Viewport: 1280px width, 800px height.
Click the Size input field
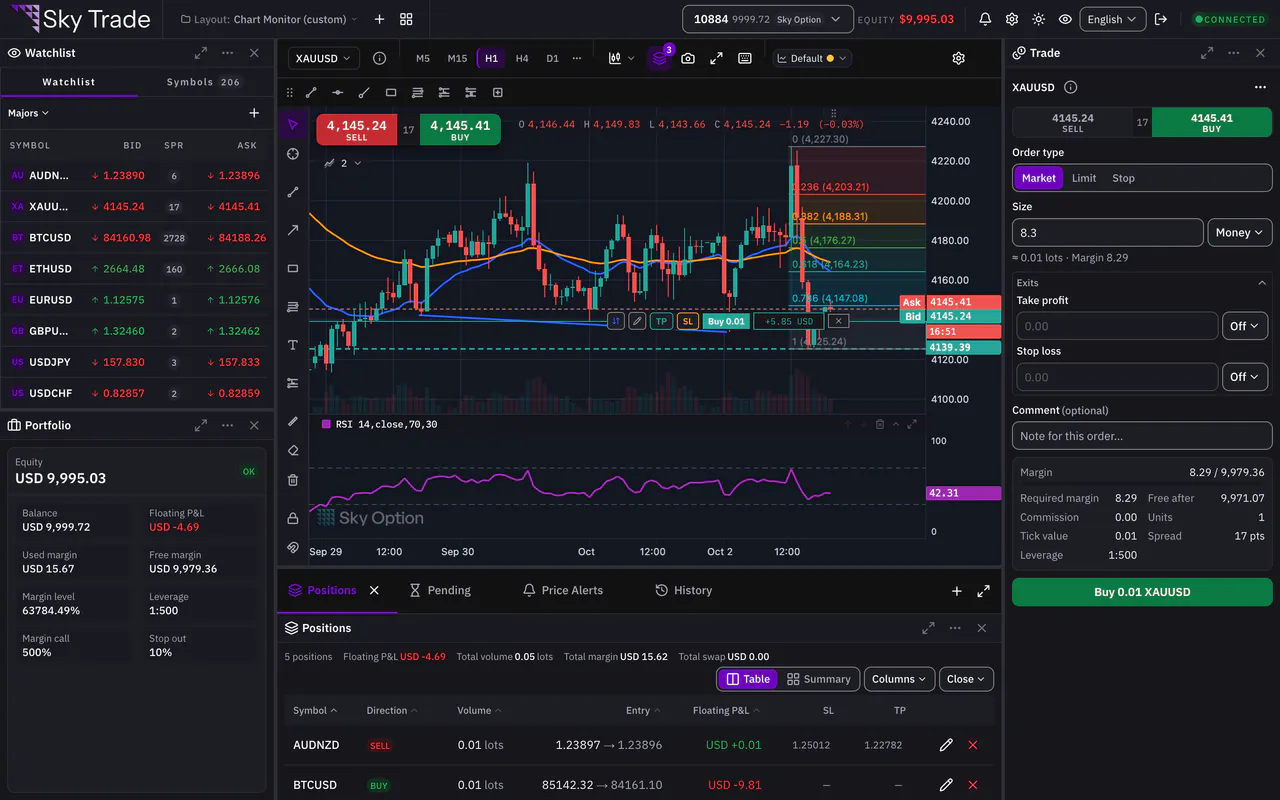click(1108, 233)
